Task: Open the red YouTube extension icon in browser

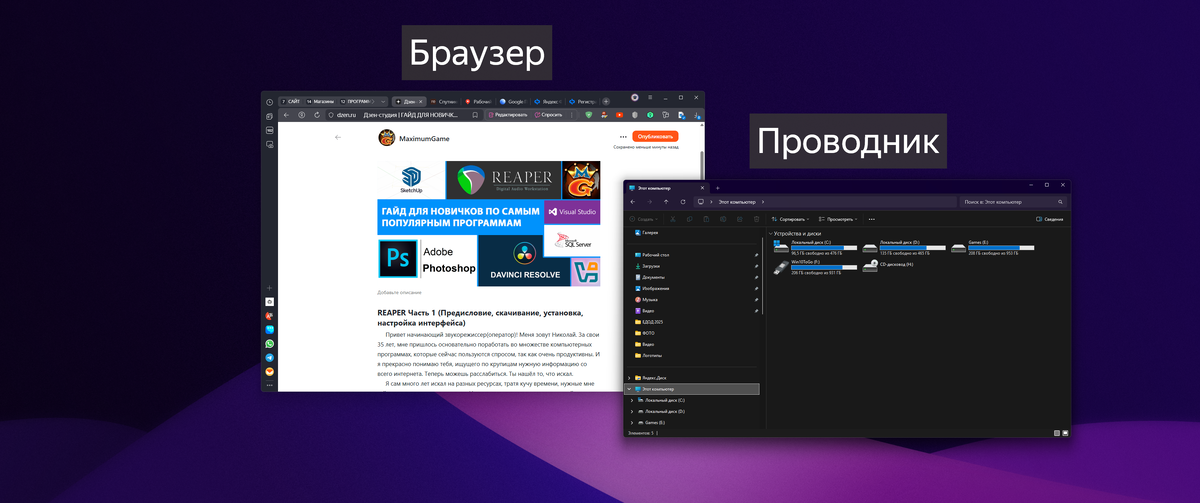Action: (x=619, y=115)
